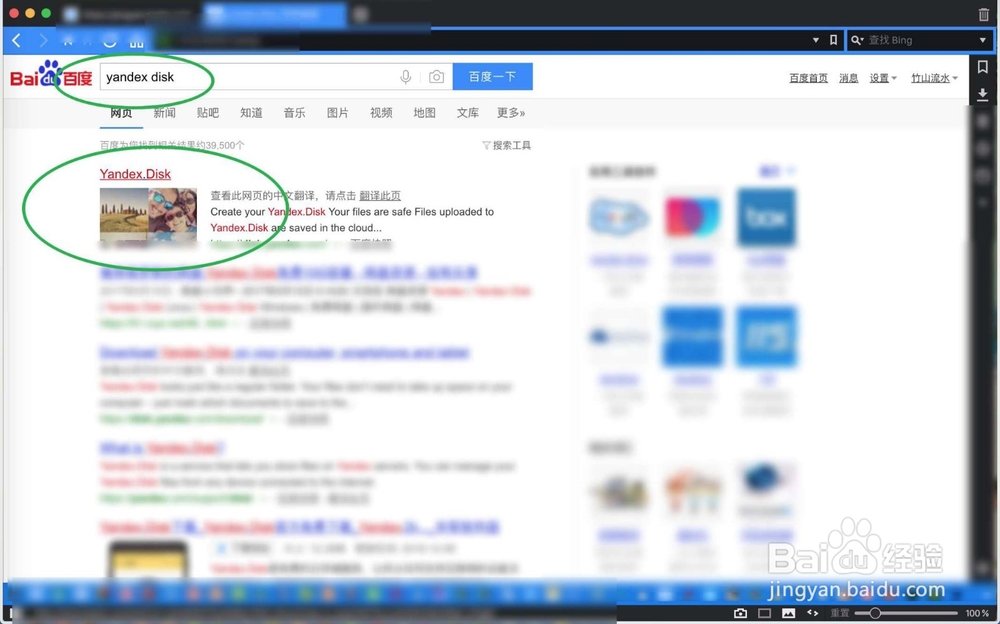
Task: Click the search engine magnifier icon
Action: point(857,40)
